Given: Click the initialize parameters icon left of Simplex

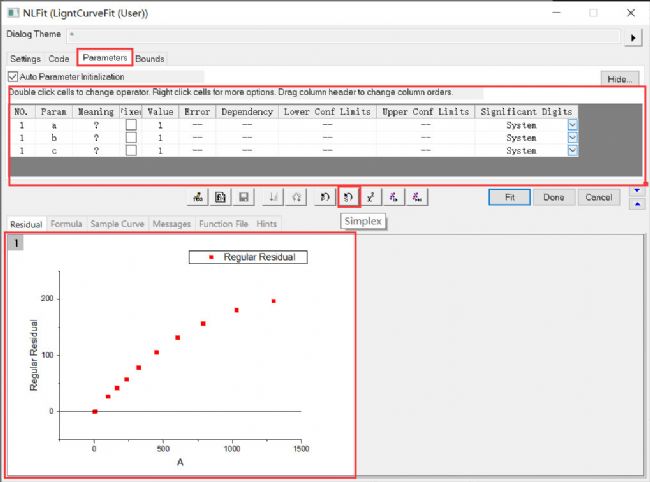Looking at the screenshot, I should pyautogui.click(x=325, y=197).
